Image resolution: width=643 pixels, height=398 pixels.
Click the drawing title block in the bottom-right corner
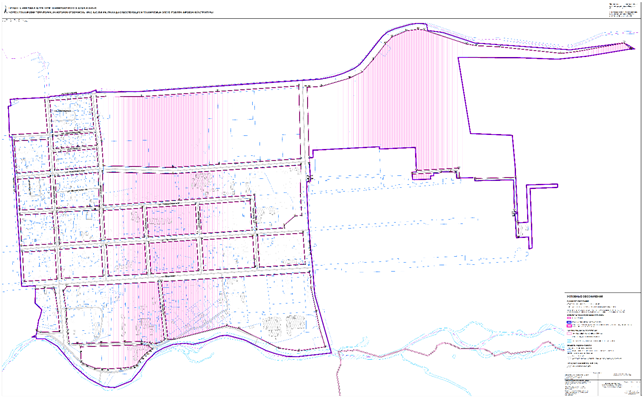[x=601, y=387]
